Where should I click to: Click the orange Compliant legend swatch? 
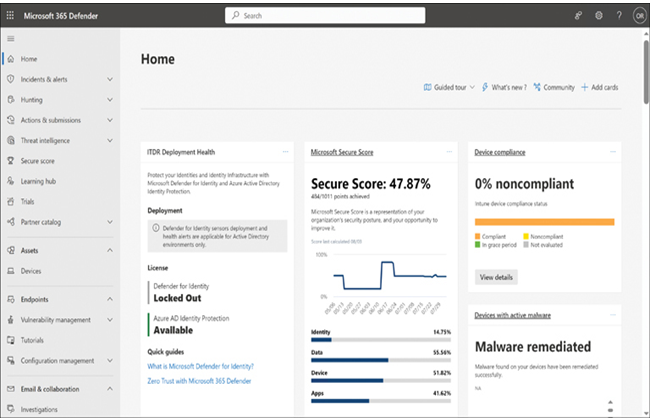477,236
